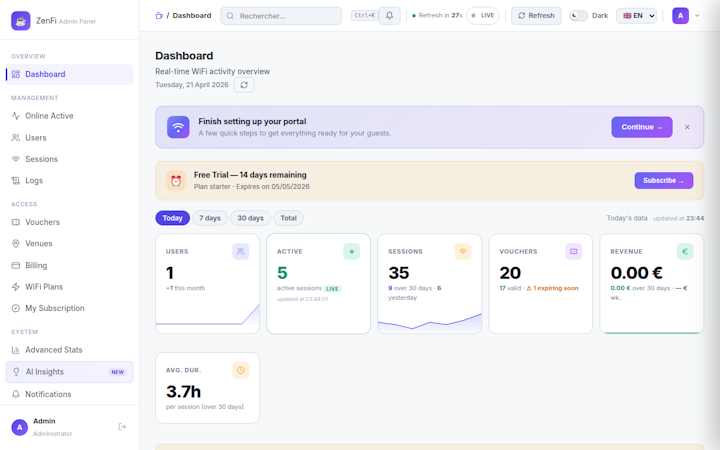The width and height of the screenshot is (720, 450).
Task: Click the breadcrumb home icon
Action: click(159, 16)
